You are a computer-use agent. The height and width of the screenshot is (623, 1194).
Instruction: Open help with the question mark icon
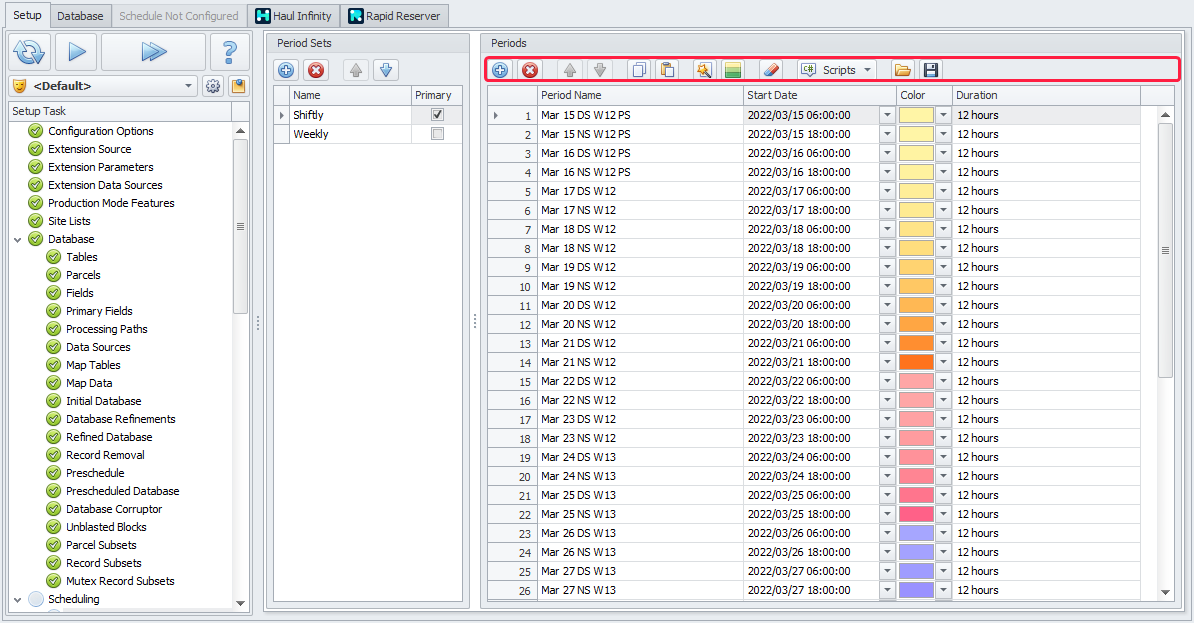(x=229, y=52)
